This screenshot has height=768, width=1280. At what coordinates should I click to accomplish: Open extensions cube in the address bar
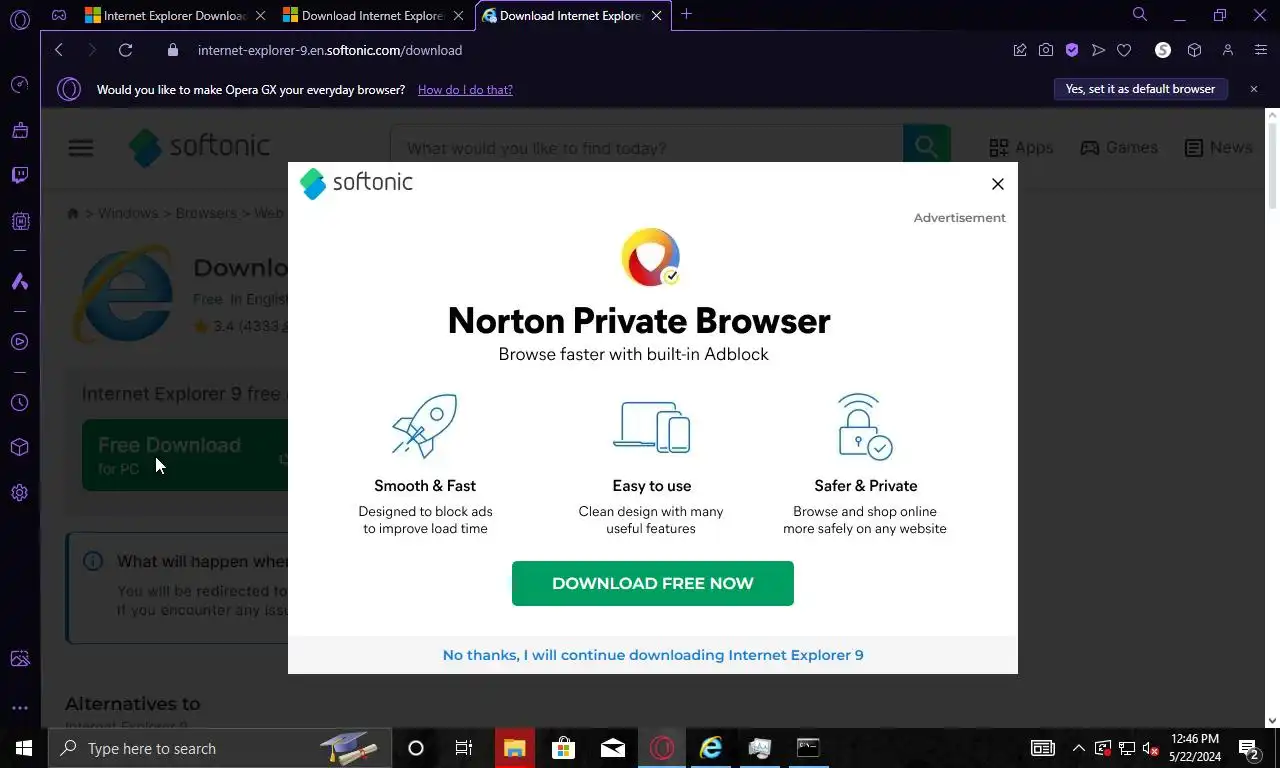[1194, 50]
